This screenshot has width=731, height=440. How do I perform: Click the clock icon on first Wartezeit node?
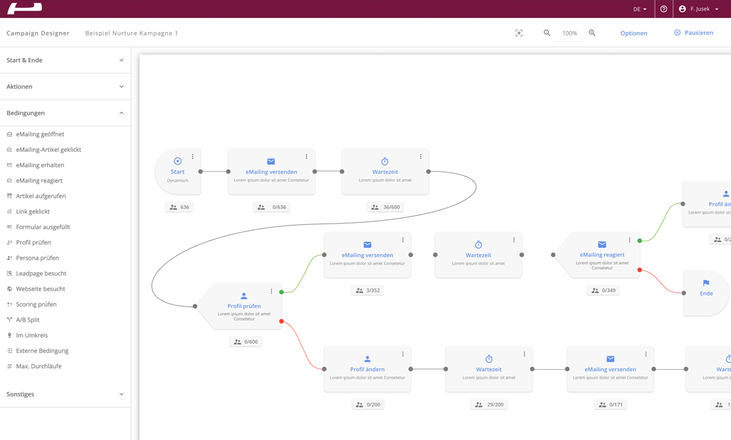point(385,161)
